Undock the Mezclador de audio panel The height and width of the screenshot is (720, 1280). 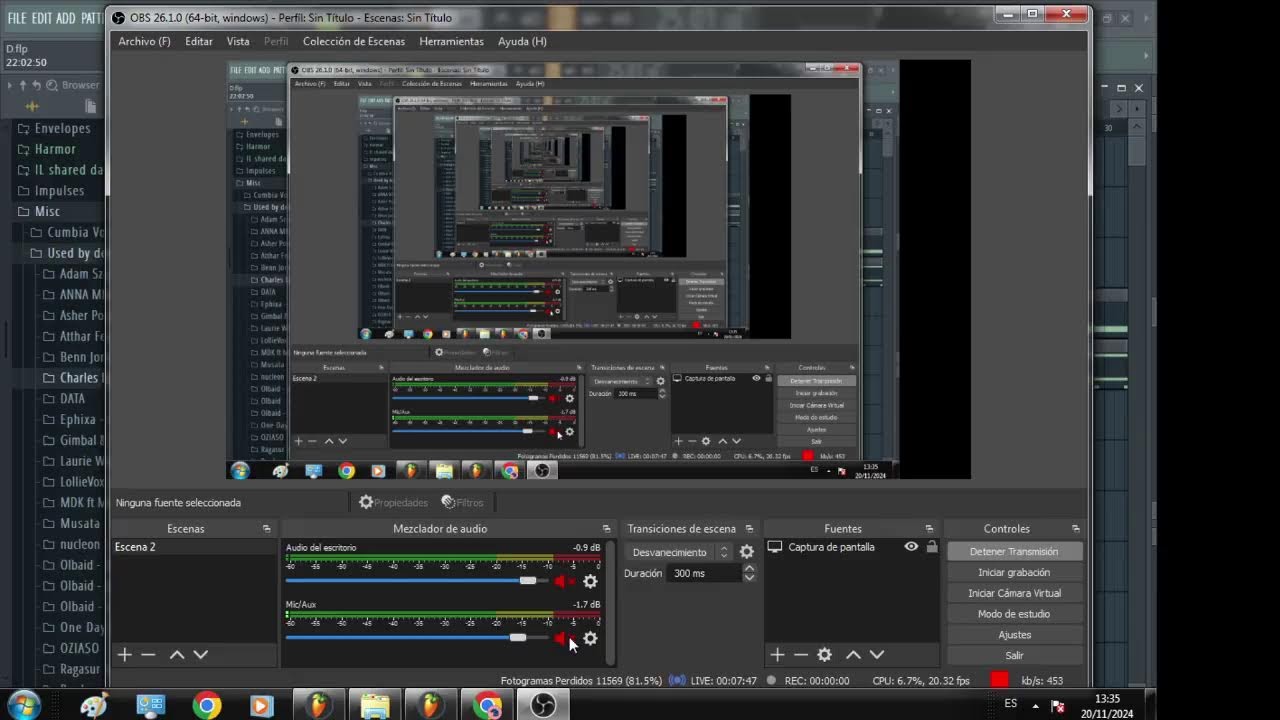click(x=606, y=529)
